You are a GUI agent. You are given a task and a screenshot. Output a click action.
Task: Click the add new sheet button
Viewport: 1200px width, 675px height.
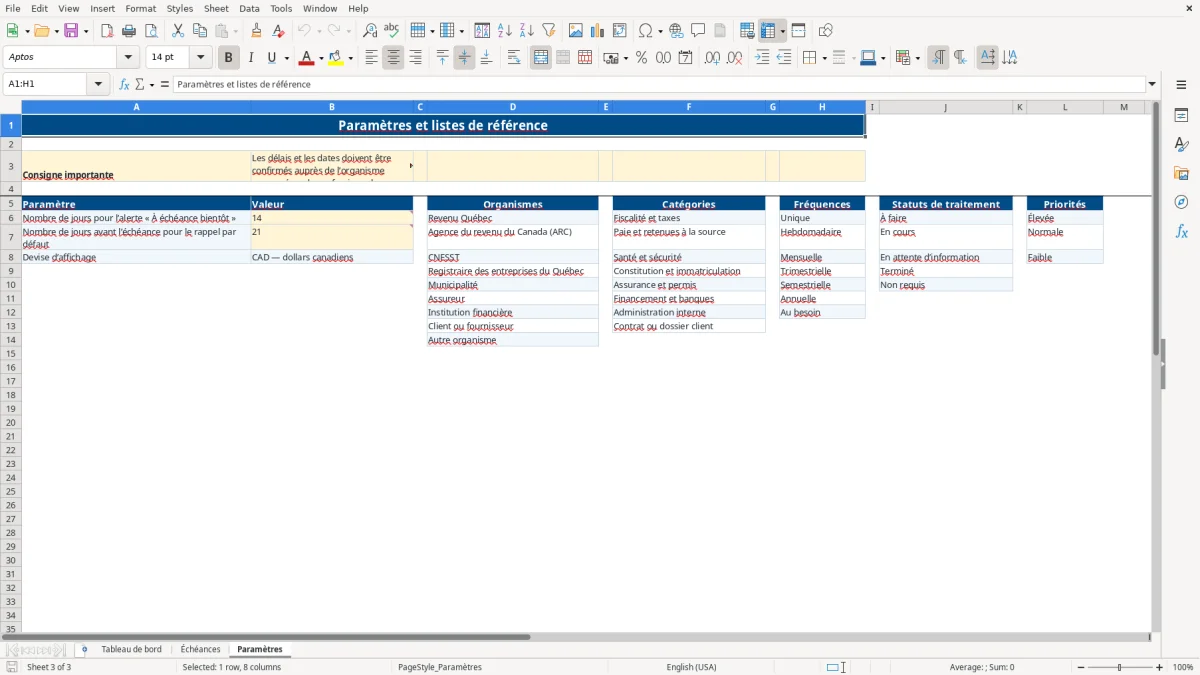click(x=84, y=650)
